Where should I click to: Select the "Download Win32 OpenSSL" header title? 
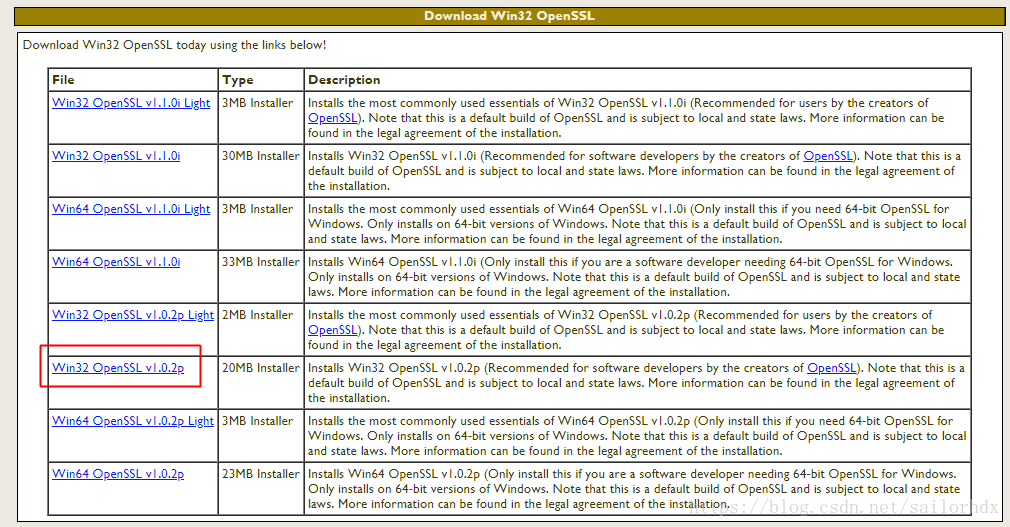pos(509,16)
